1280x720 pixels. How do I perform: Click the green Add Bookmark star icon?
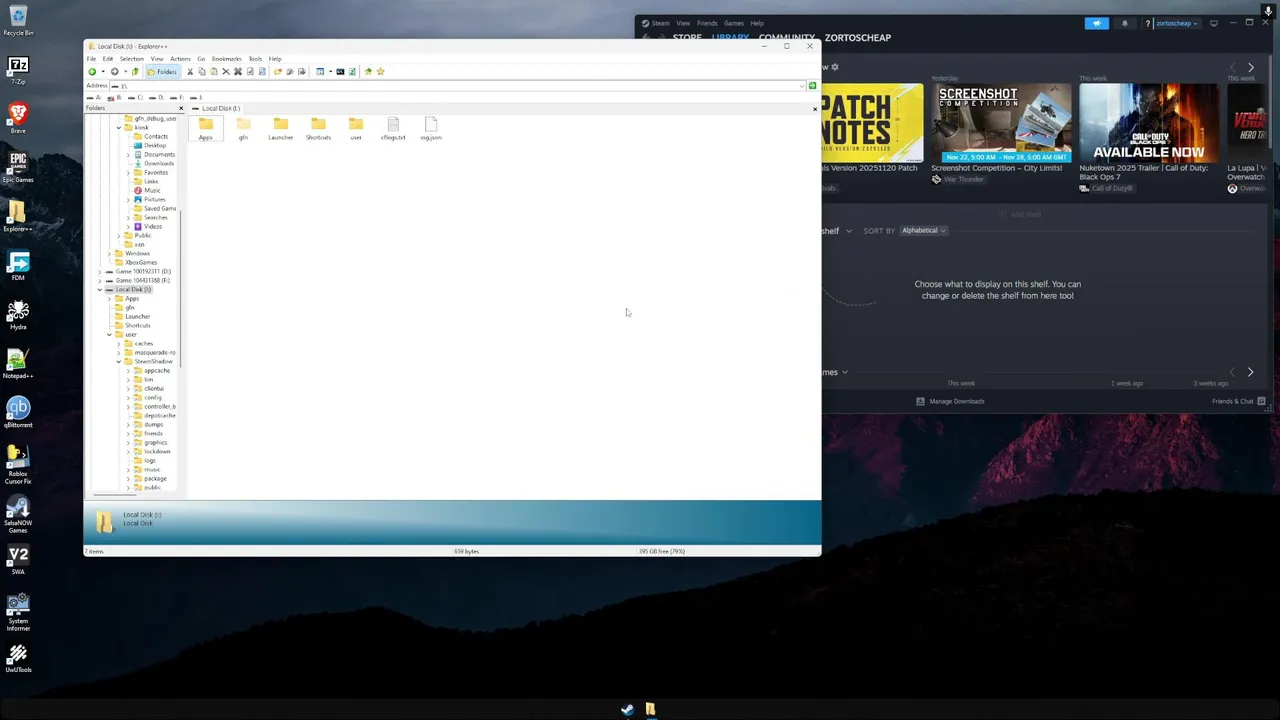click(x=368, y=72)
